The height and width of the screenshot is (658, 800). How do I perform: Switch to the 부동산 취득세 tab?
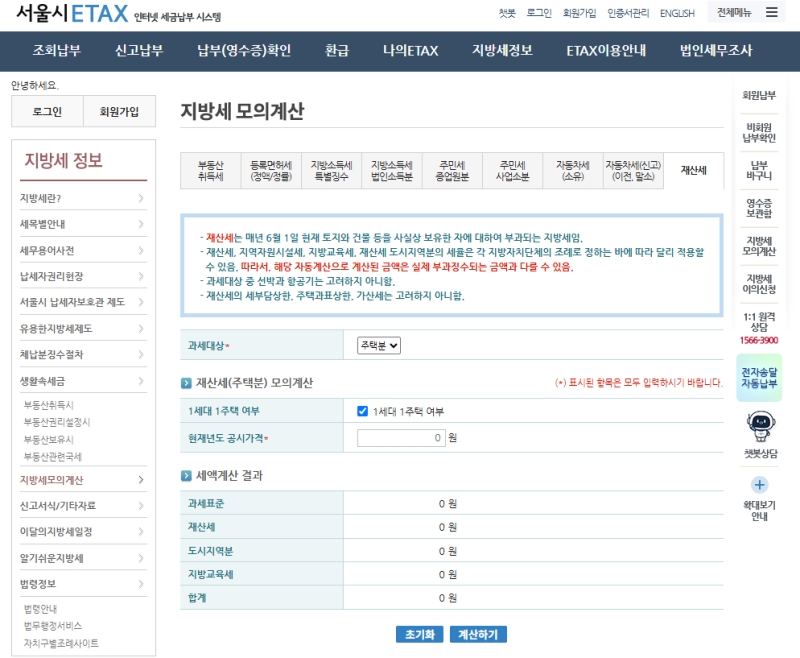(x=211, y=171)
